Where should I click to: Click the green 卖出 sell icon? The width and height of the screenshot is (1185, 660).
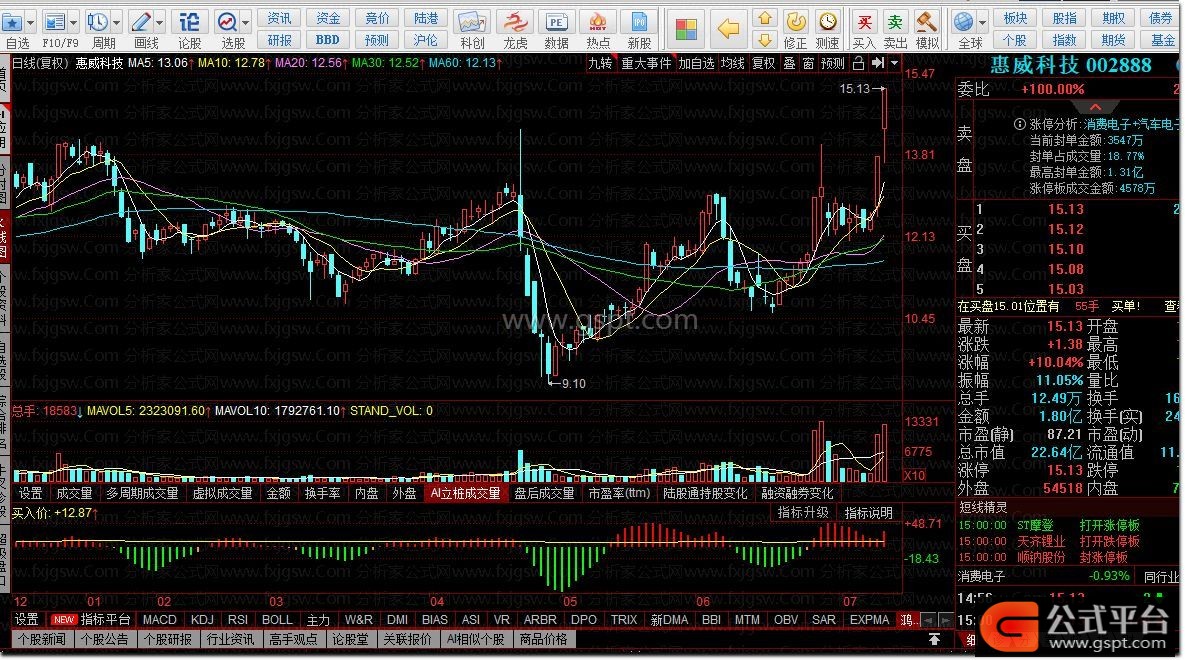(895, 22)
